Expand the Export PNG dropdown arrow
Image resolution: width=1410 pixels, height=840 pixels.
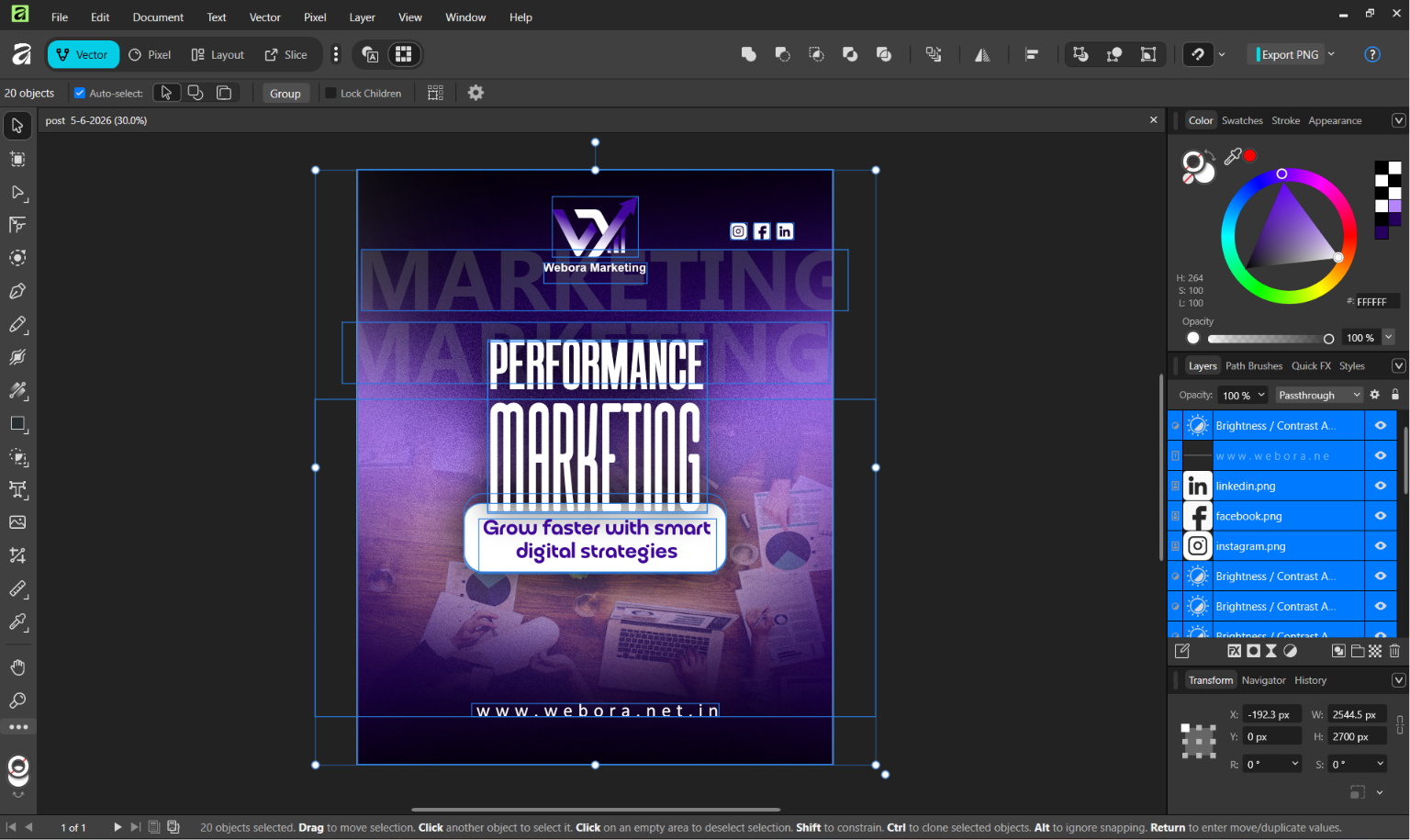click(x=1331, y=54)
